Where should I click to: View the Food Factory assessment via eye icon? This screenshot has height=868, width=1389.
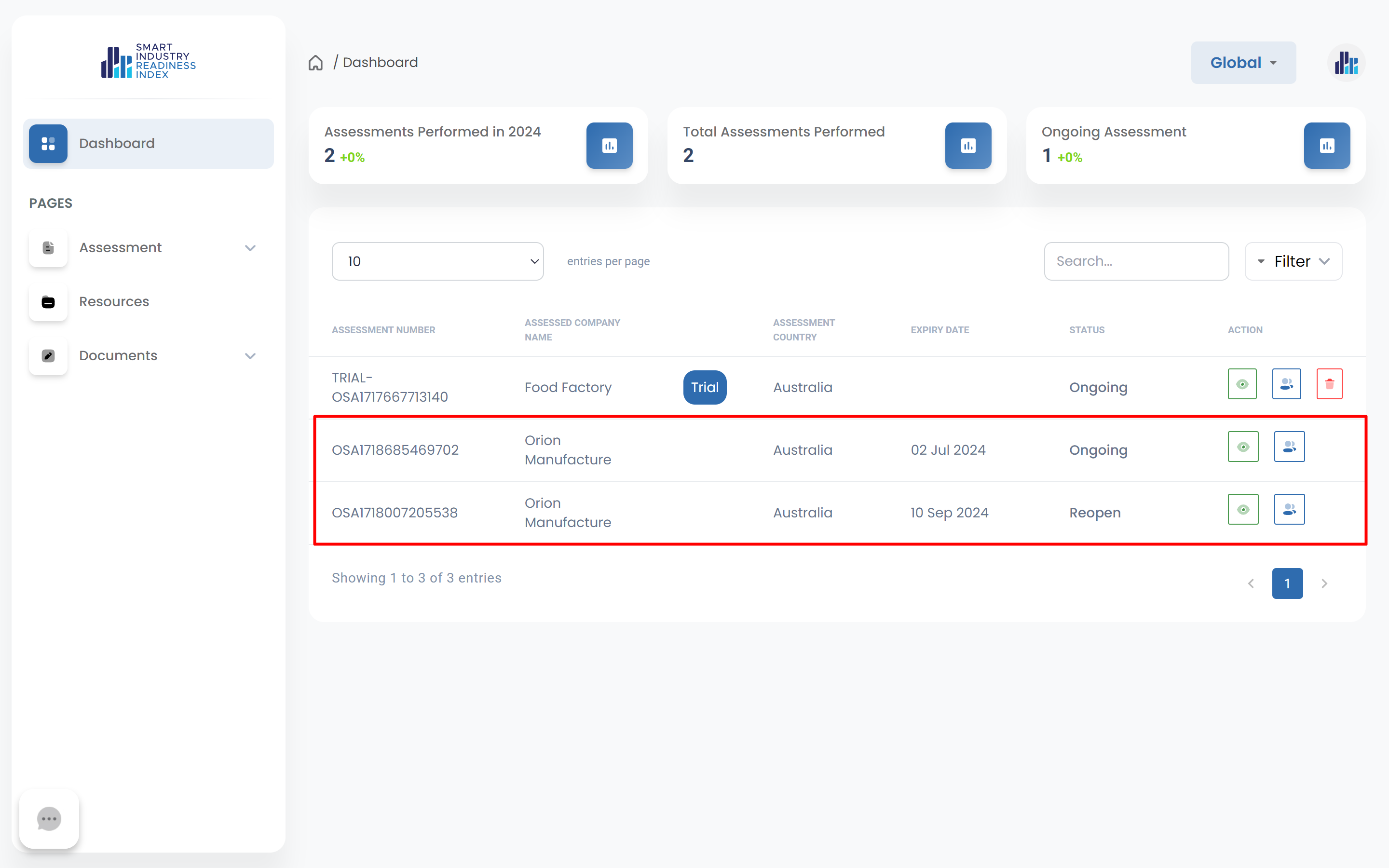point(1242,384)
